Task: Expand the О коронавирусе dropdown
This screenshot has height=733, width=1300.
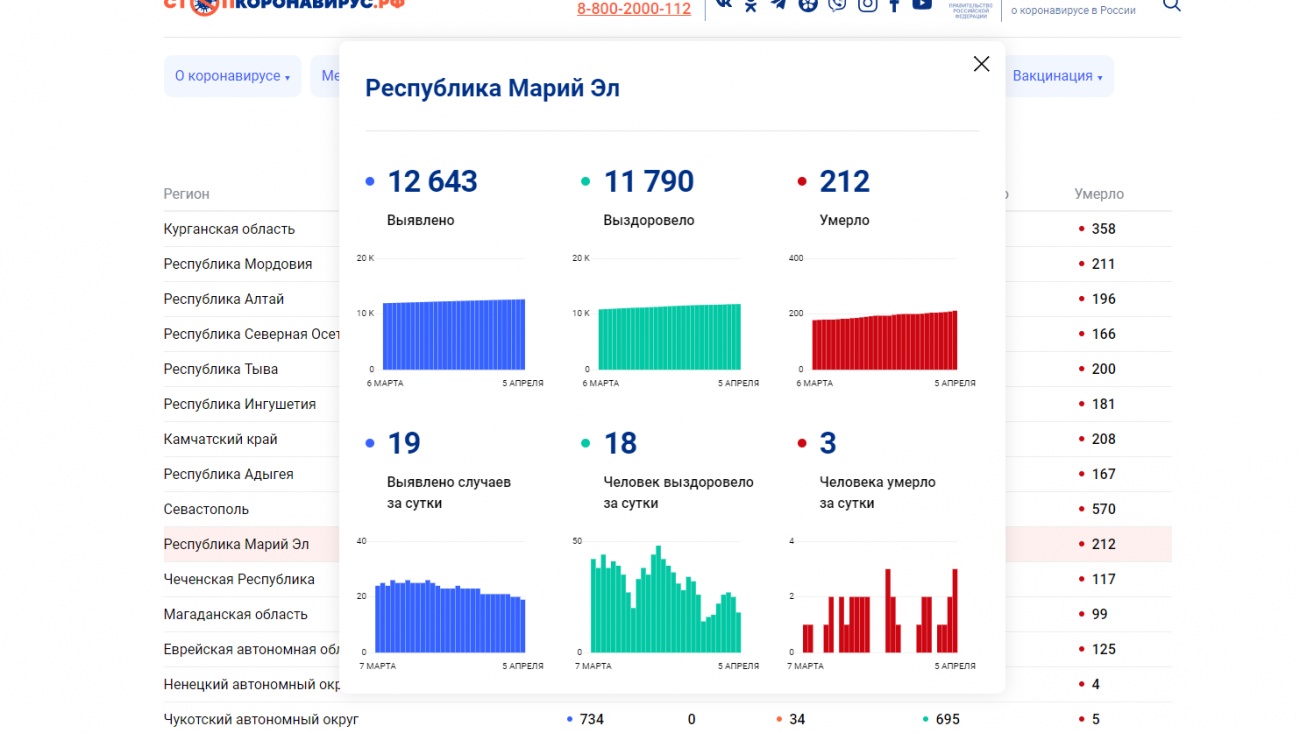Action: pos(232,76)
